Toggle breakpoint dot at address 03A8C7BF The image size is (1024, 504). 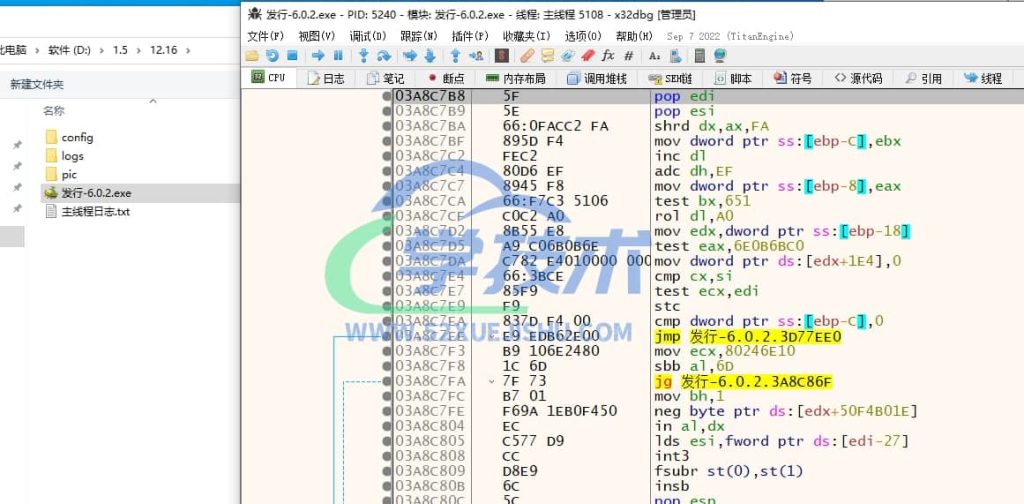pyautogui.click(x=387, y=142)
